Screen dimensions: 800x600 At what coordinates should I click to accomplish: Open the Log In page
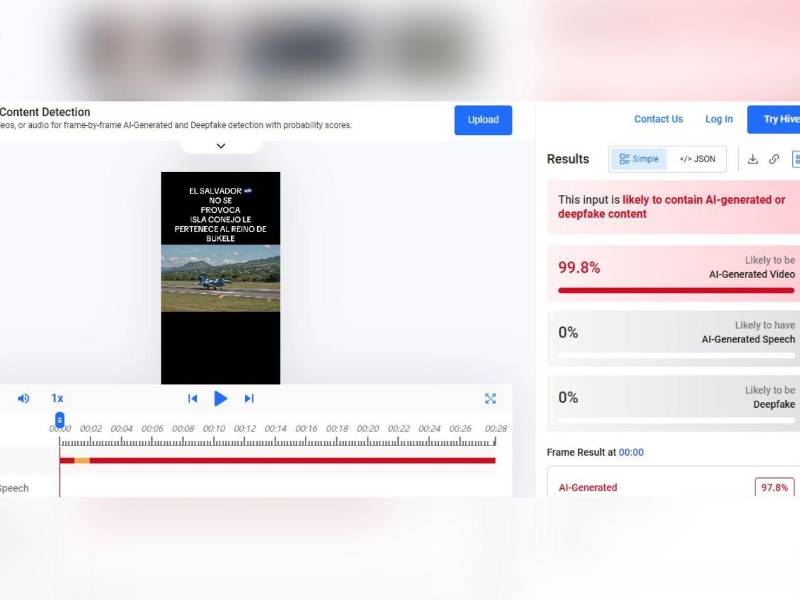[719, 119]
